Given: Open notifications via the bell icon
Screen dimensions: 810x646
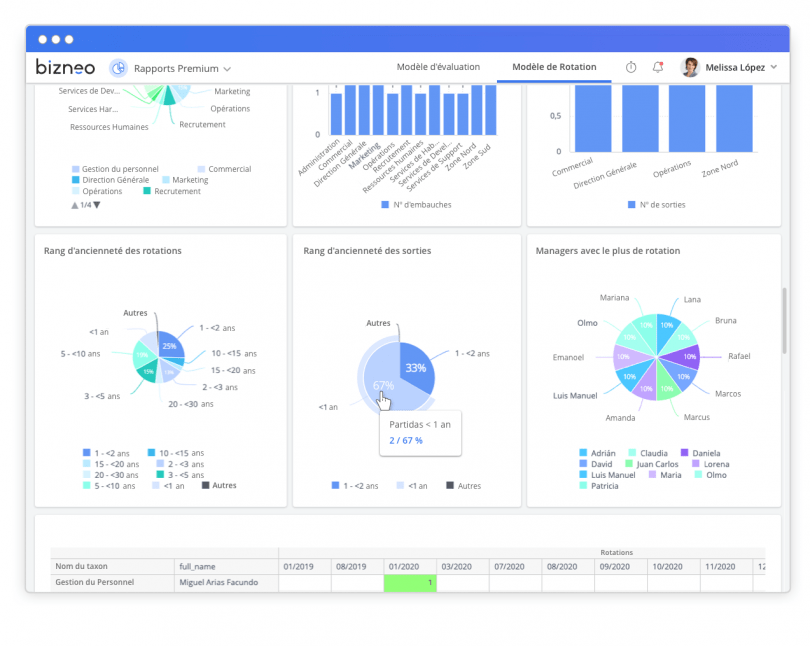Looking at the screenshot, I should pos(659,67).
